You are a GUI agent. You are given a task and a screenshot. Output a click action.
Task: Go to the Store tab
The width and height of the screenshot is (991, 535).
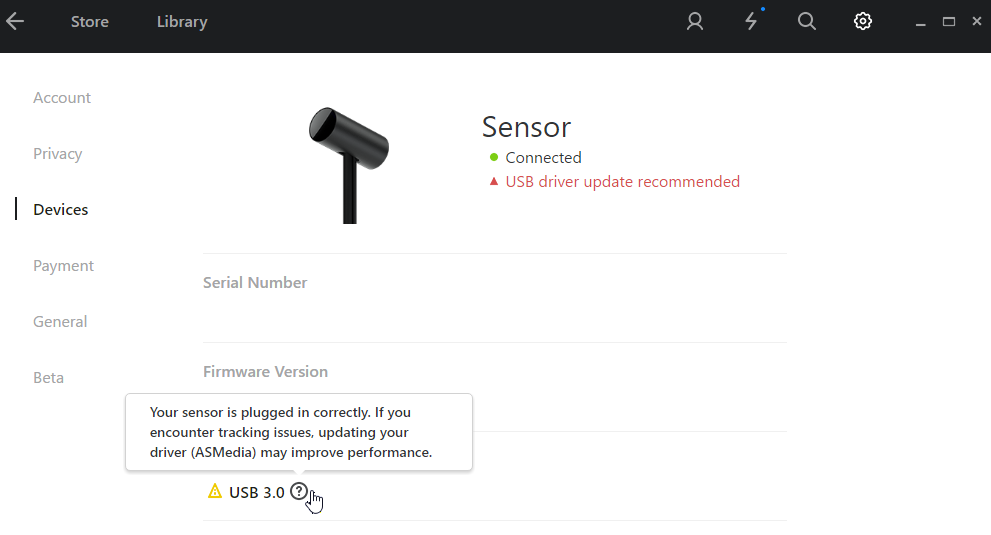(90, 22)
